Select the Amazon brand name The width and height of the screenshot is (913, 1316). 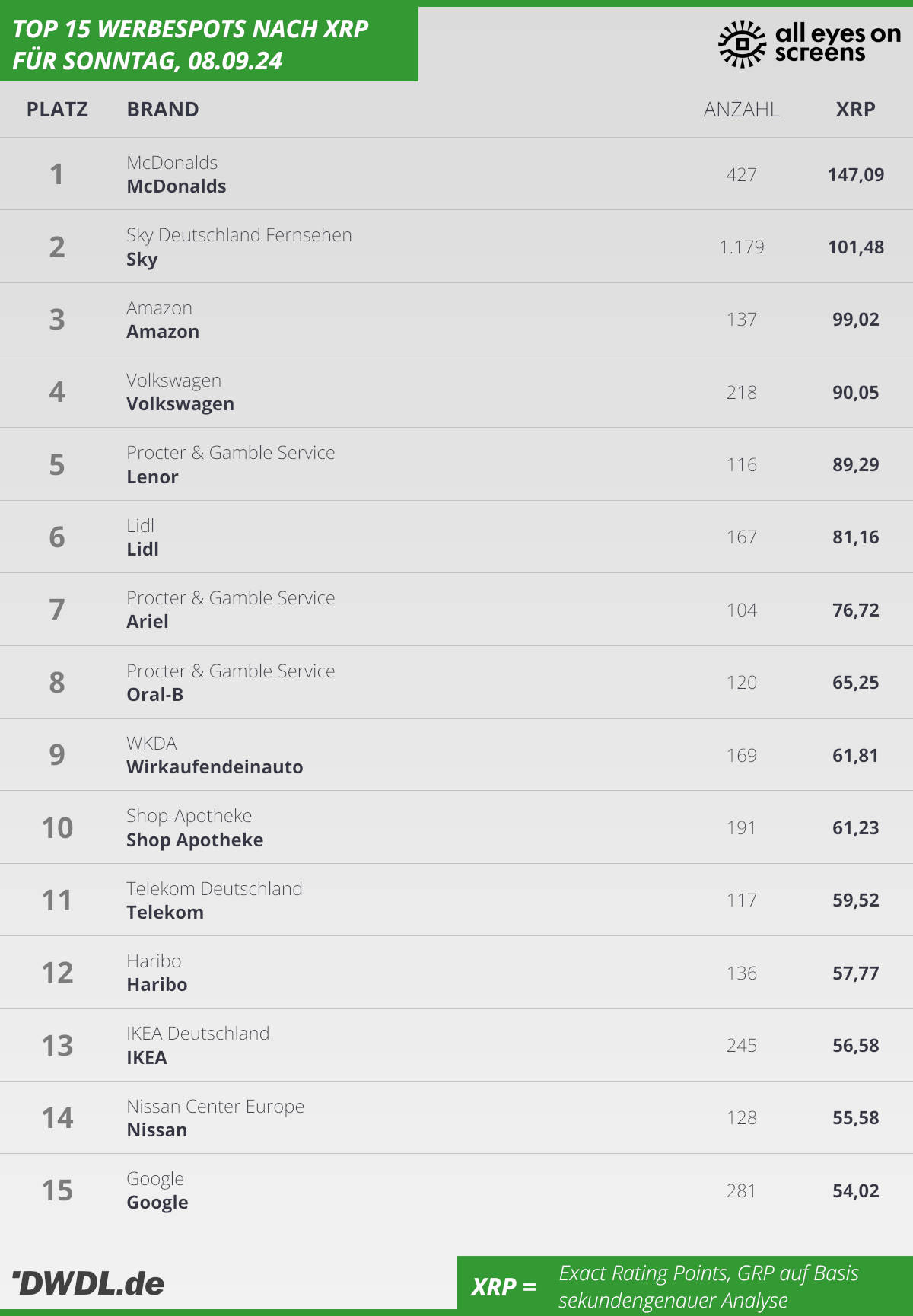click(x=163, y=332)
